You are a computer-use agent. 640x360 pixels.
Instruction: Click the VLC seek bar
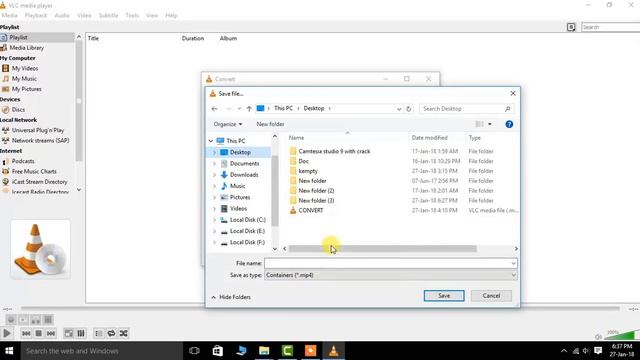tap(320, 309)
